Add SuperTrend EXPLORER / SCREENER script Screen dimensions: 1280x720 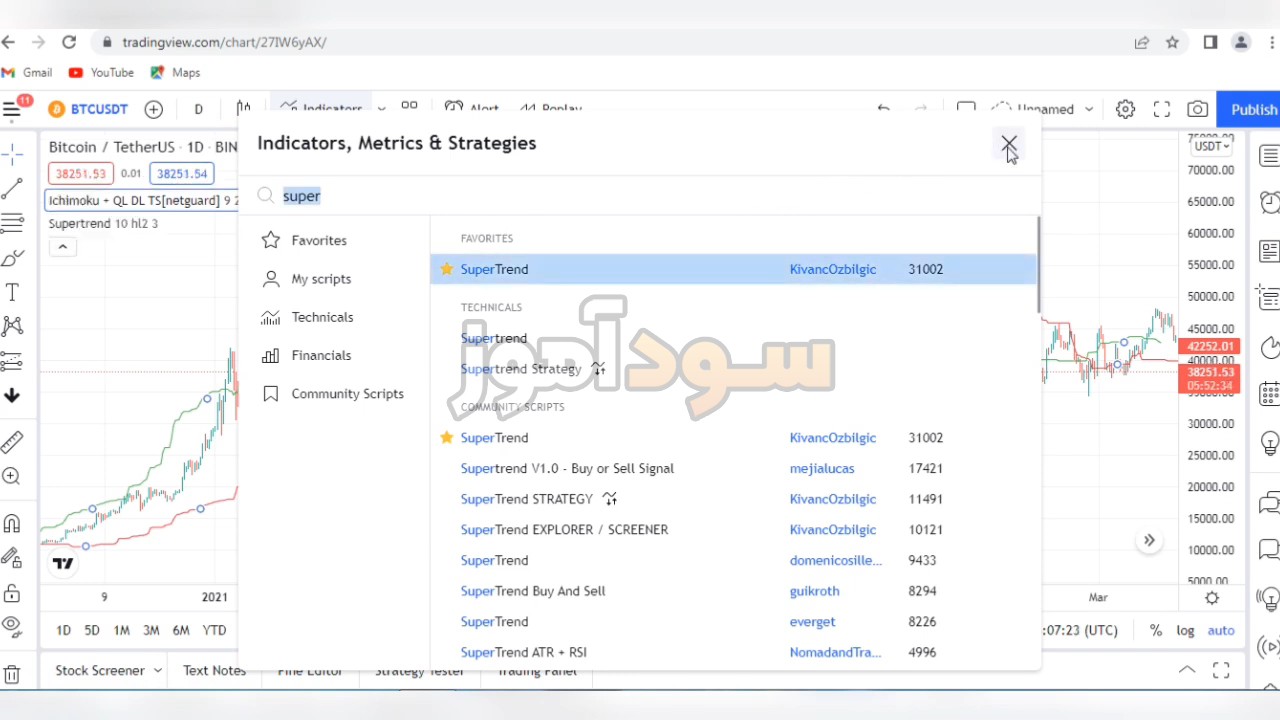564,530
